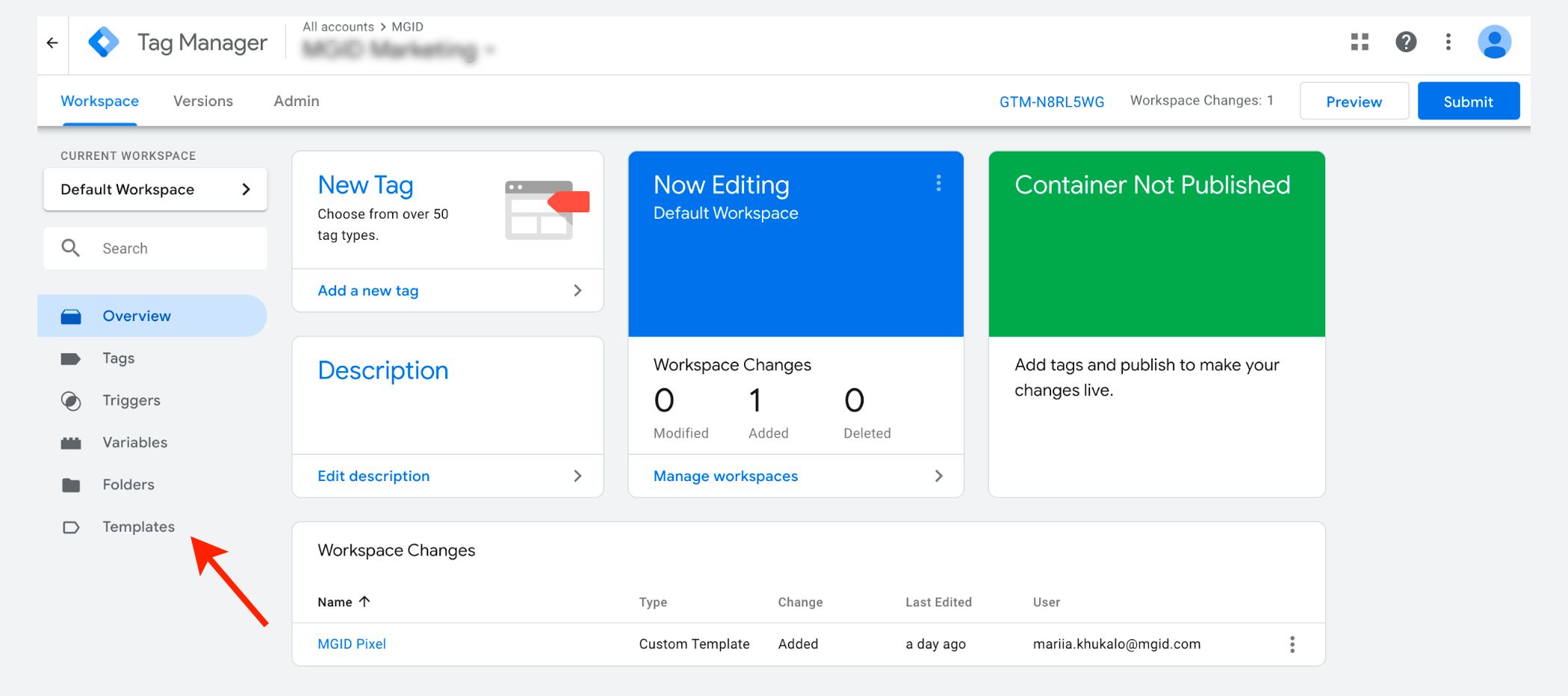1568x696 pixels.
Task: Expand the Default Workspace selector
Action: [155, 190]
